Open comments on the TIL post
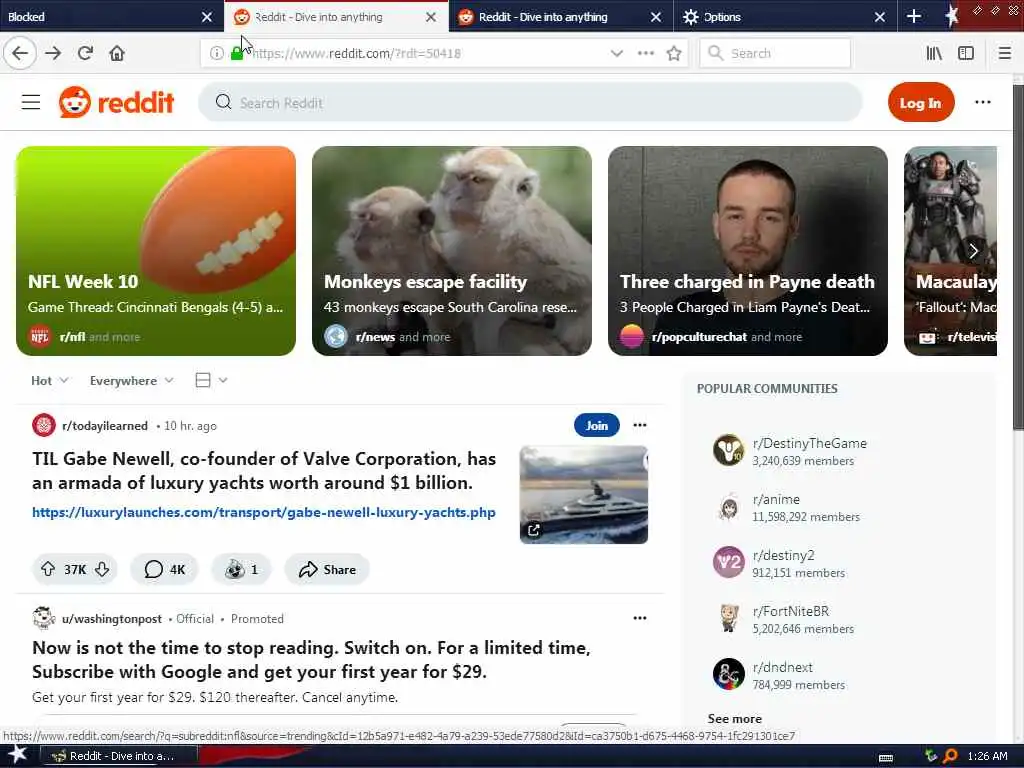This screenshot has width=1024, height=768. [164, 569]
